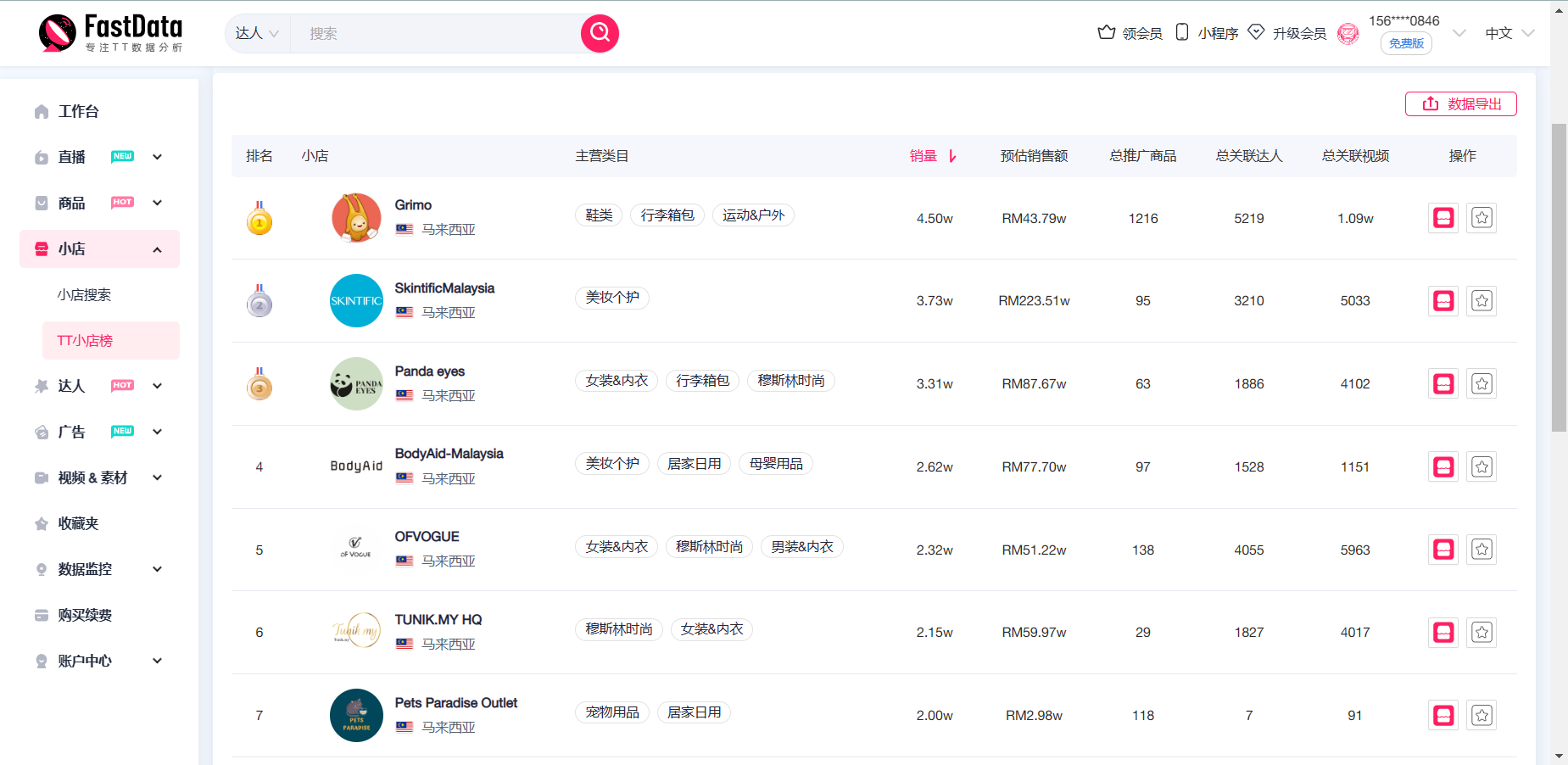This screenshot has height=765, width=1568.
Task: Open the OFVOGUE shop name link
Action: (427, 537)
